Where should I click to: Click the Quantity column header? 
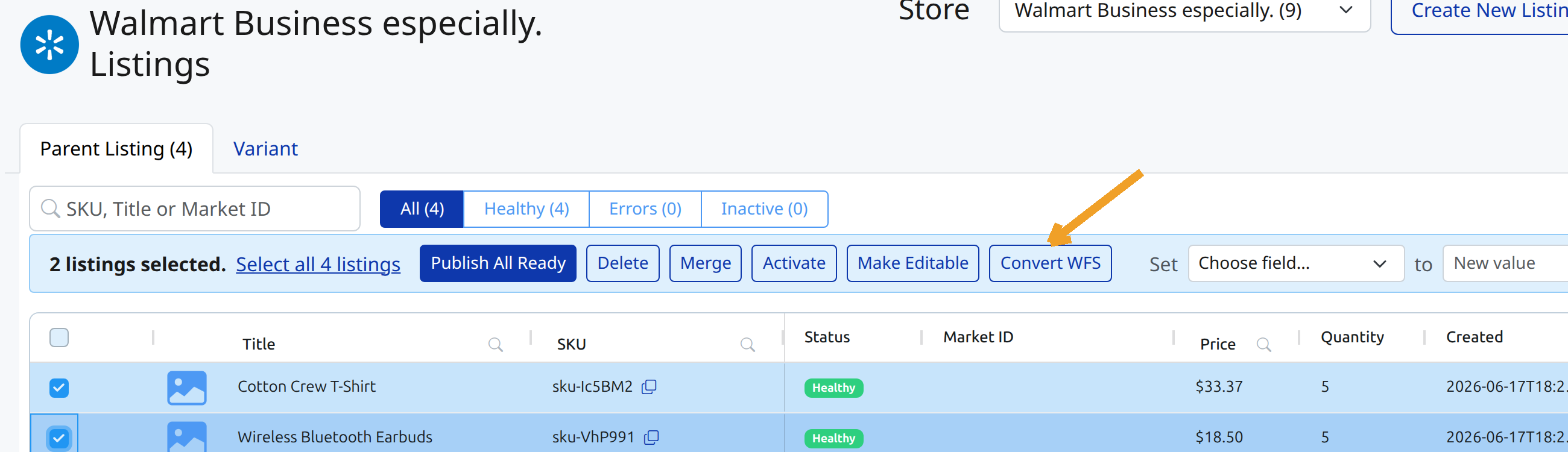point(1352,337)
